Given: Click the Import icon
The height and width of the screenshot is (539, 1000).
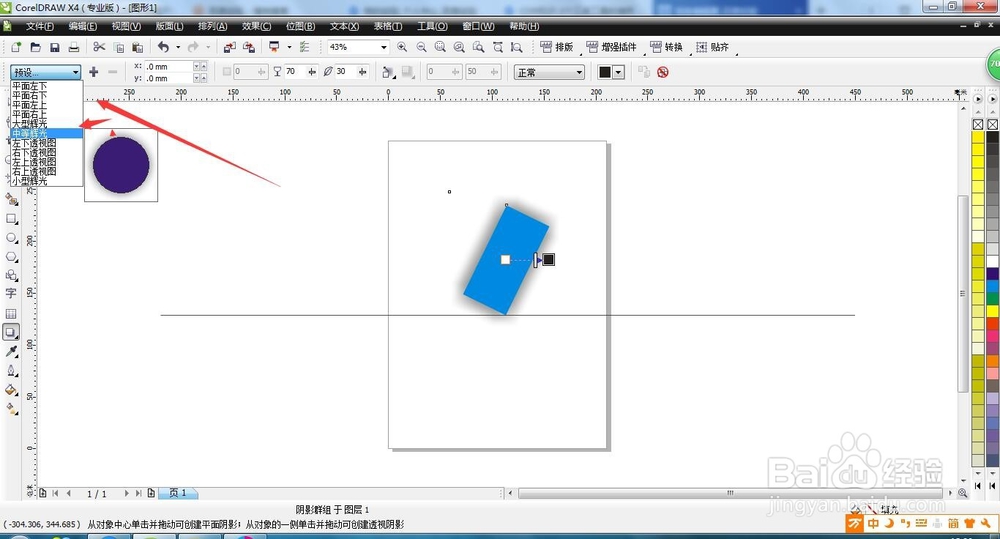Looking at the screenshot, I should click(230, 47).
